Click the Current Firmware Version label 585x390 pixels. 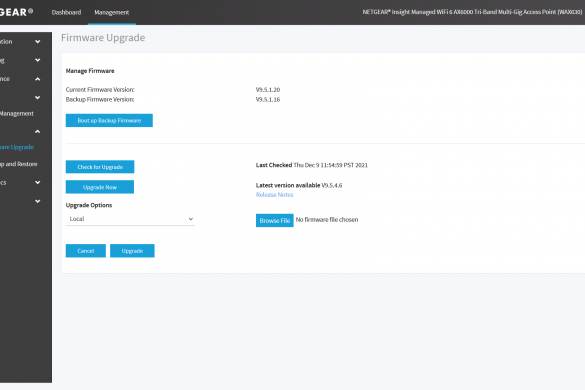100,90
